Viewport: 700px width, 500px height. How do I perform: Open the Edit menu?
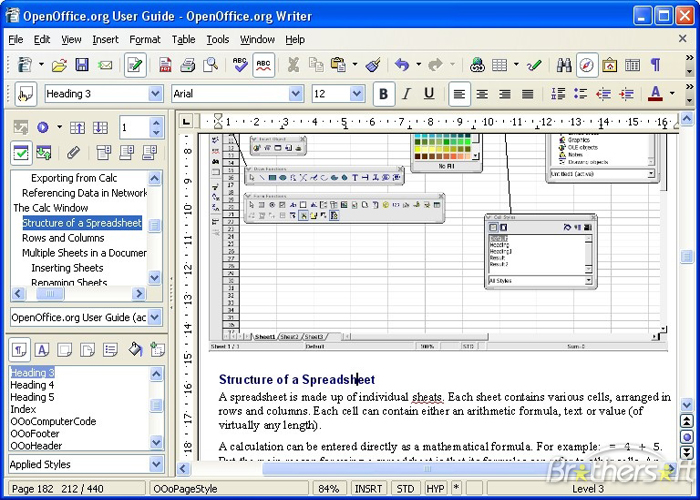click(x=42, y=40)
